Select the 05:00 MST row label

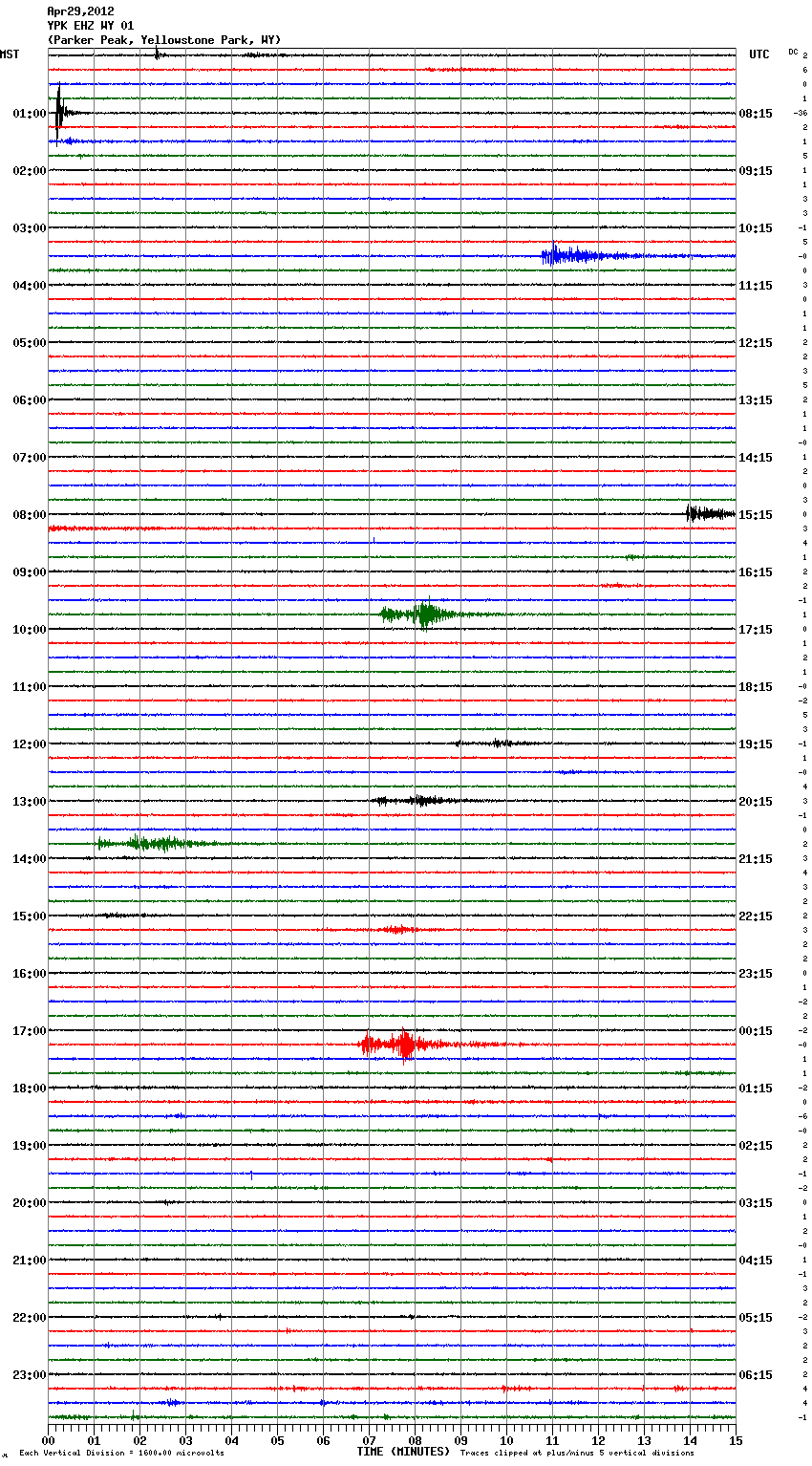coord(30,343)
